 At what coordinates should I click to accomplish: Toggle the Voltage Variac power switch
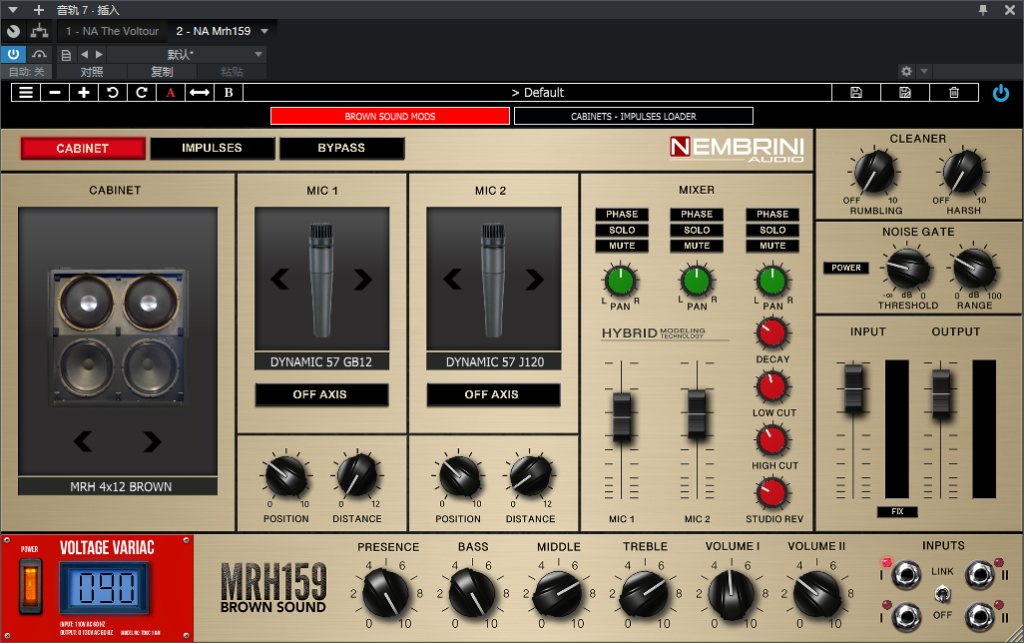30,585
